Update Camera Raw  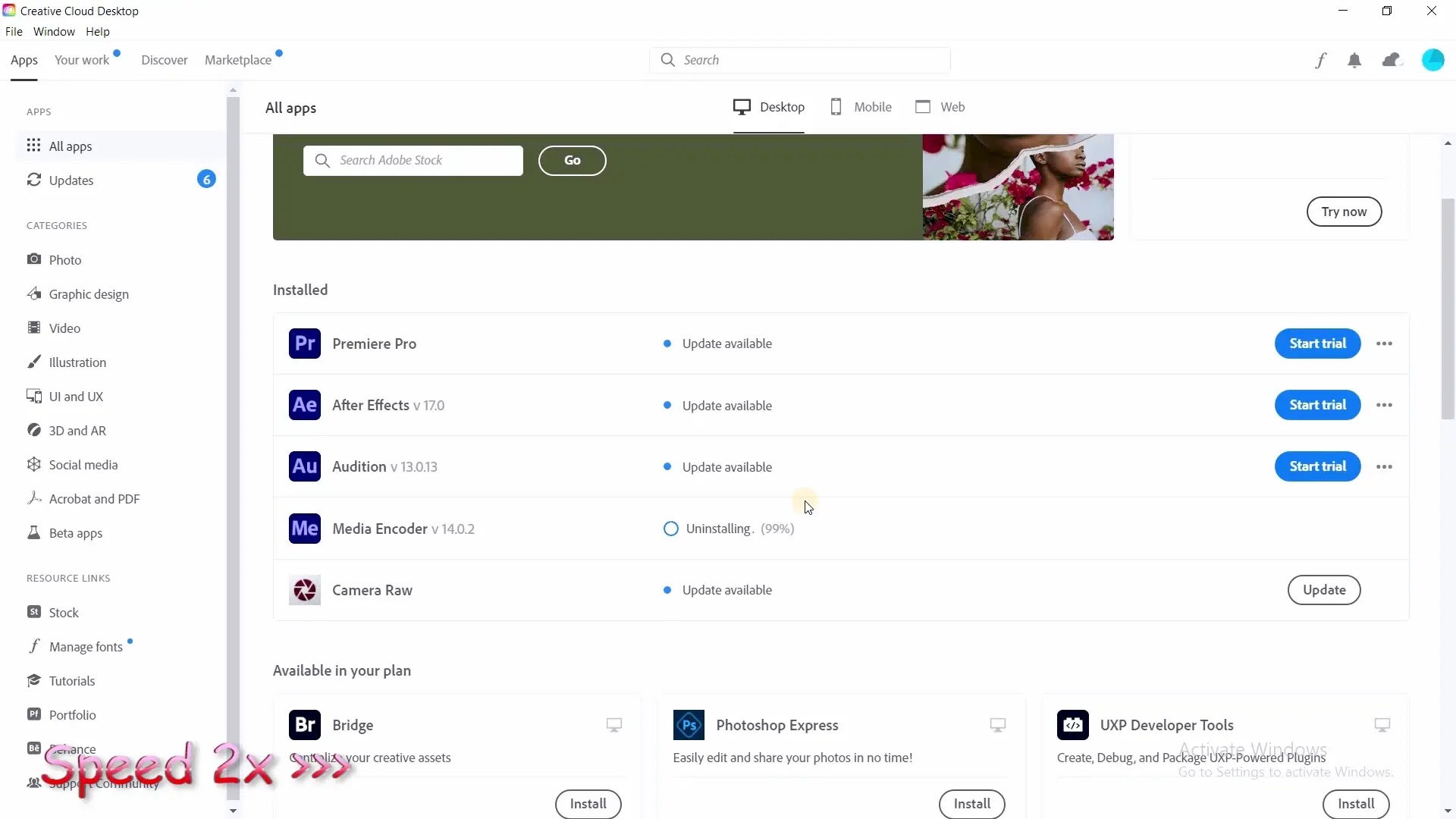point(1323,590)
